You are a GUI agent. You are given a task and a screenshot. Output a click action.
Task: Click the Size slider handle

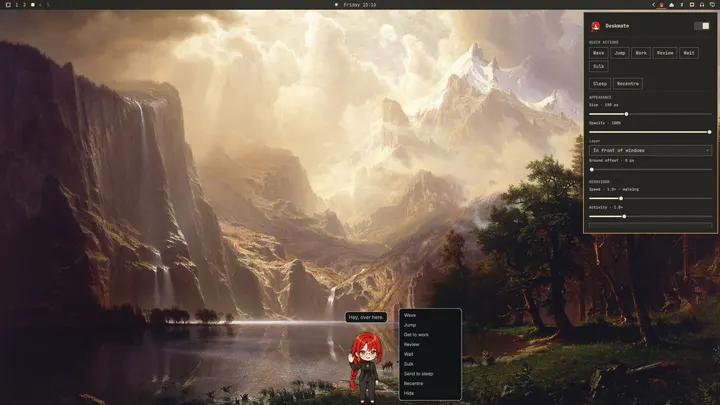[626, 114]
